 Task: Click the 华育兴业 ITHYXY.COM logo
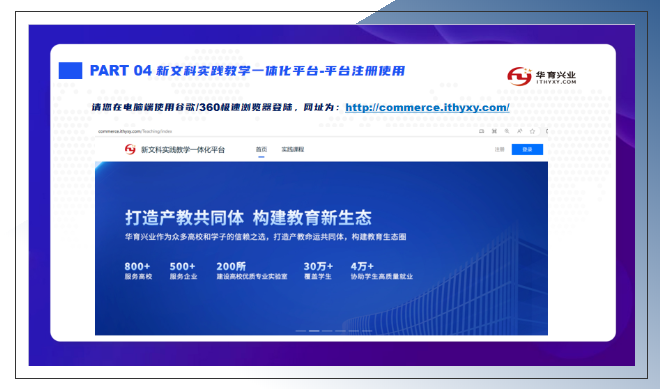541,76
